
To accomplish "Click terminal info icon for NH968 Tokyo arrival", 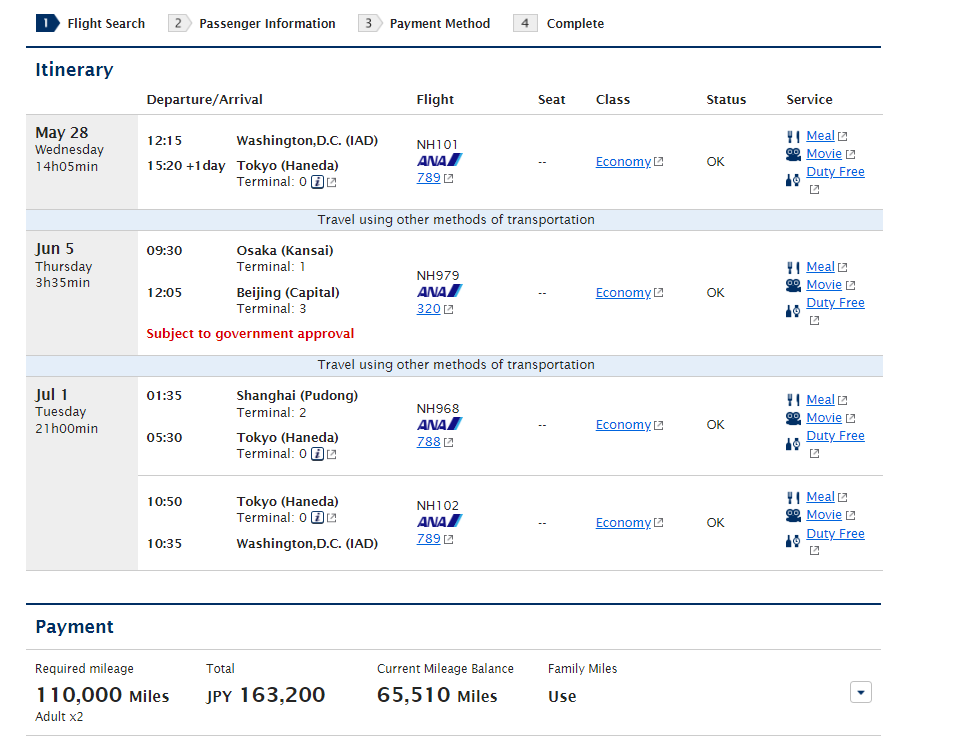I will pos(317,454).
